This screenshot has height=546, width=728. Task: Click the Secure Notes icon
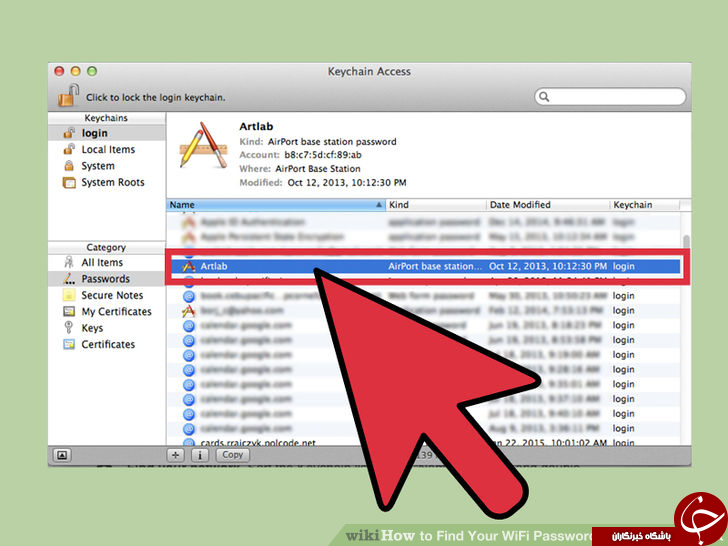[x=69, y=295]
